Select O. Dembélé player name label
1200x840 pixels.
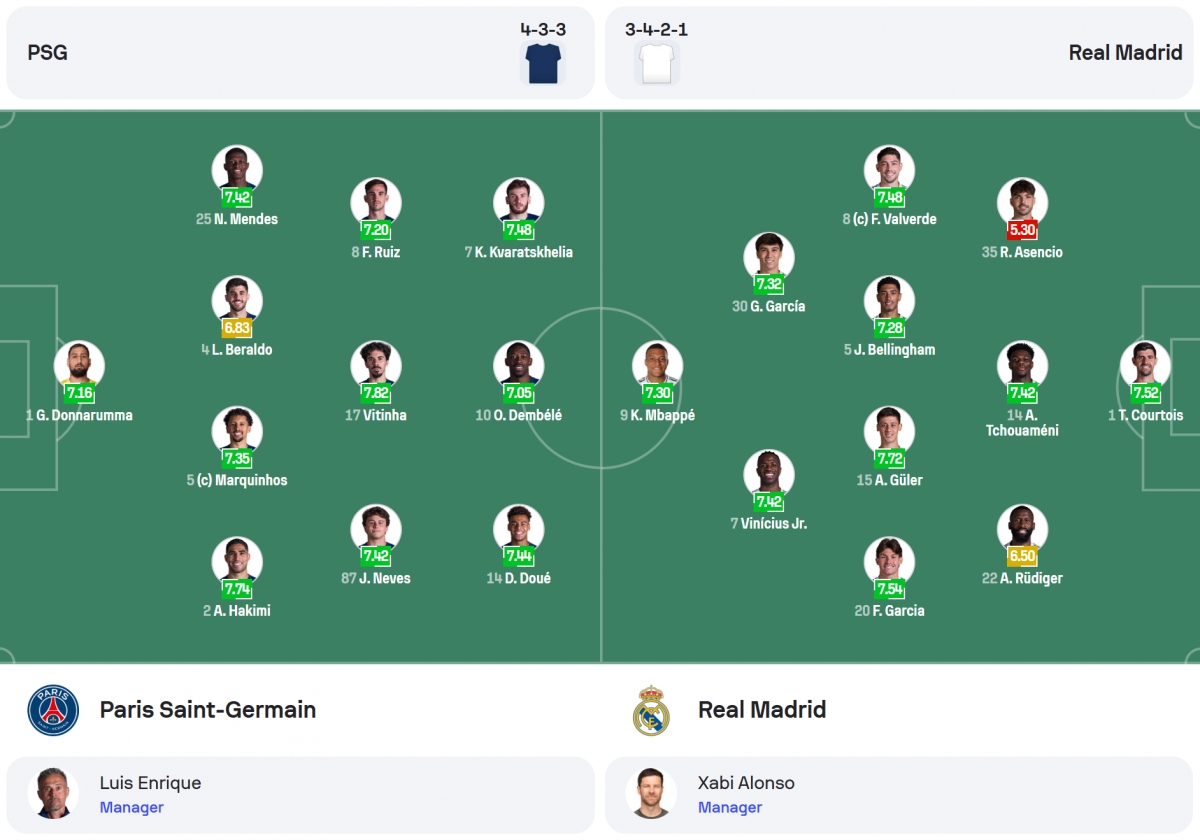(527, 415)
